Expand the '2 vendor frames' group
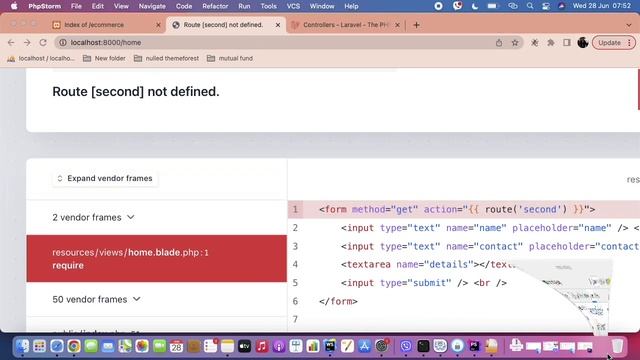The image size is (640, 360). (93, 218)
